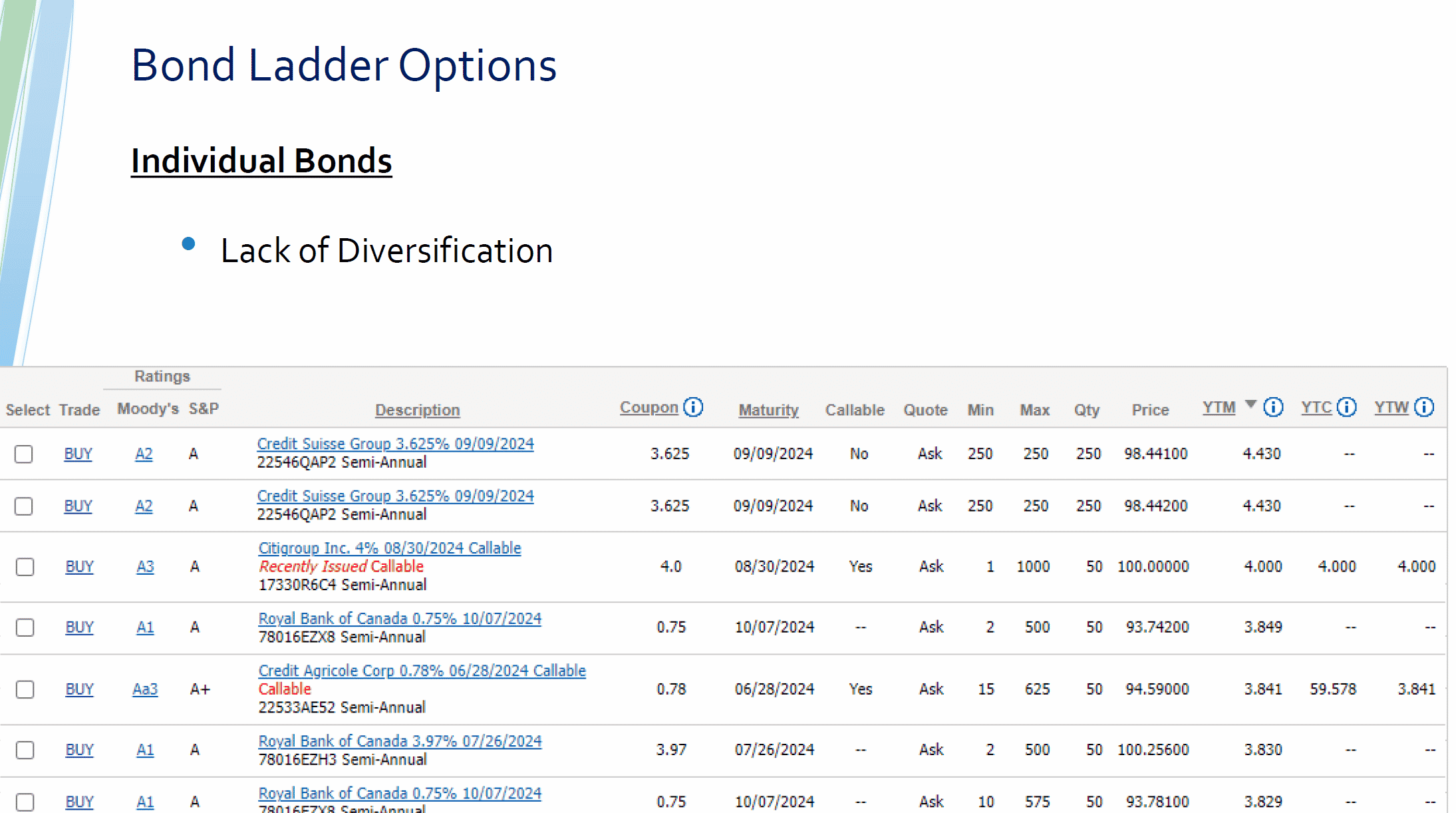Open the YTM info tooltip icon
The height and width of the screenshot is (813, 1456).
click(x=1274, y=406)
